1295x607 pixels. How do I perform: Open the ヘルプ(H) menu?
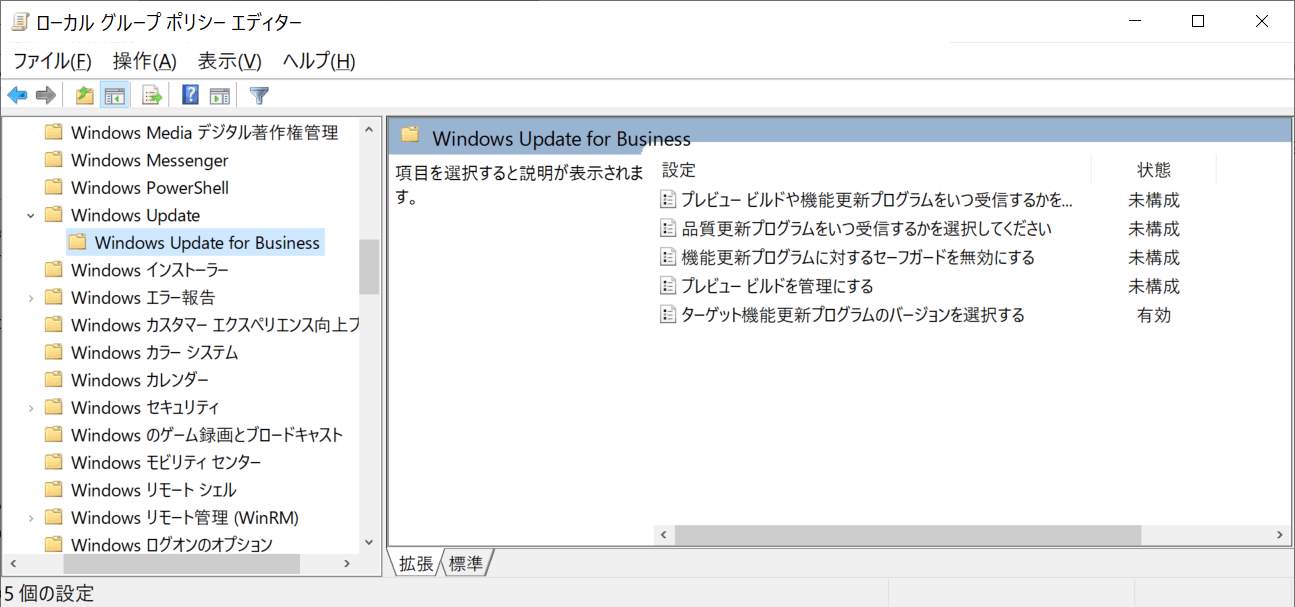coord(319,61)
